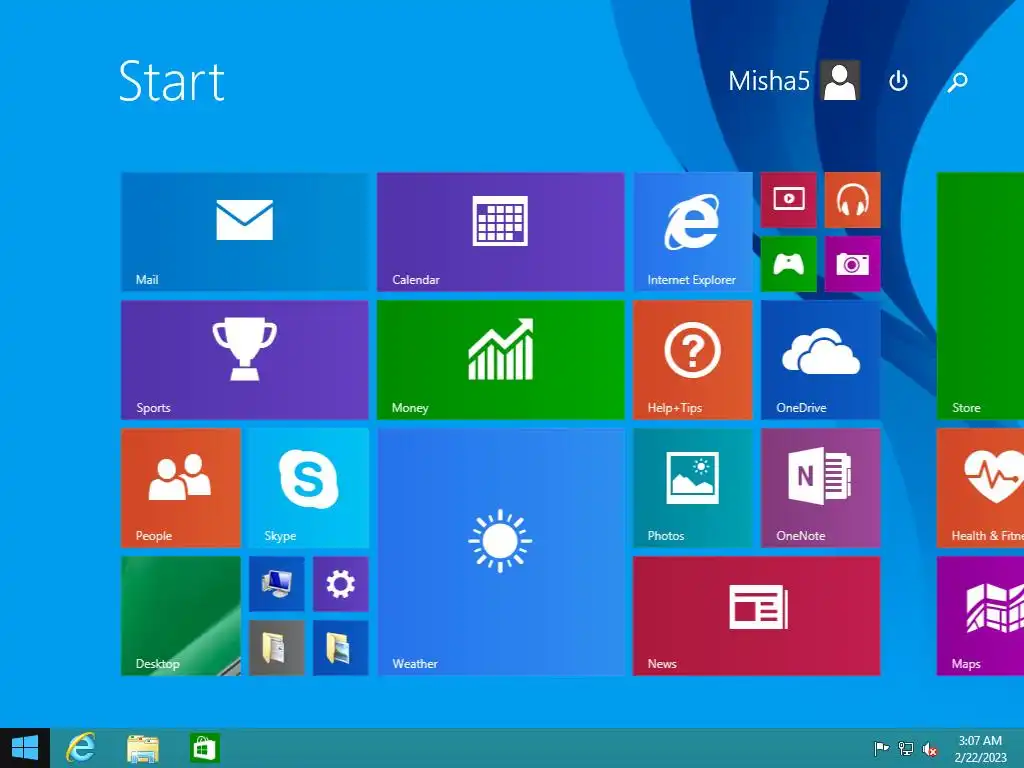Open the OneDrive tile

(x=820, y=360)
